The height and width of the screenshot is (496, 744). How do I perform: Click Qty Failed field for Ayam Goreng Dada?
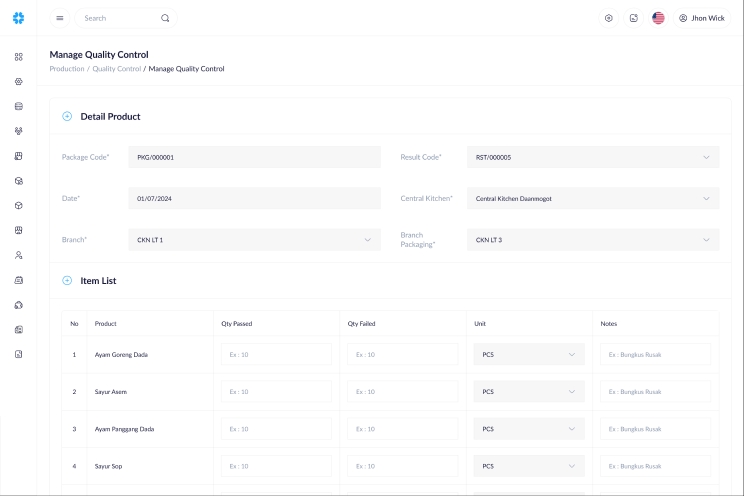(x=403, y=355)
